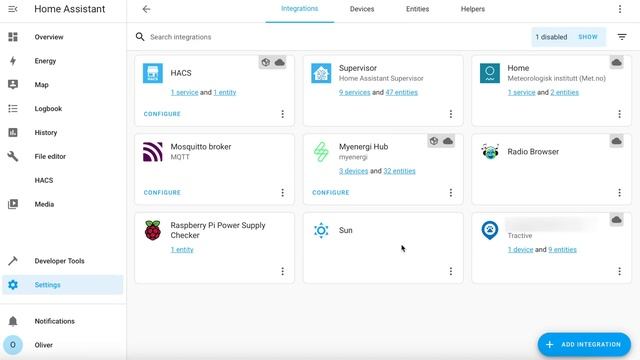Click Myenergi Hub cloud icon
The width and height of the screenshot is (640, 360).
[448, 141]
